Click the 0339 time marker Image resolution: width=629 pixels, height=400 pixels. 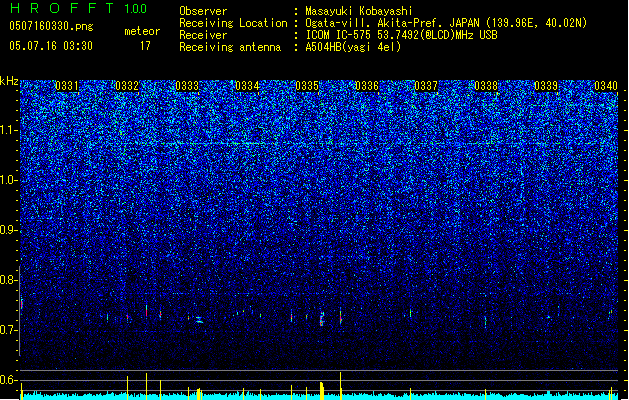546,86
